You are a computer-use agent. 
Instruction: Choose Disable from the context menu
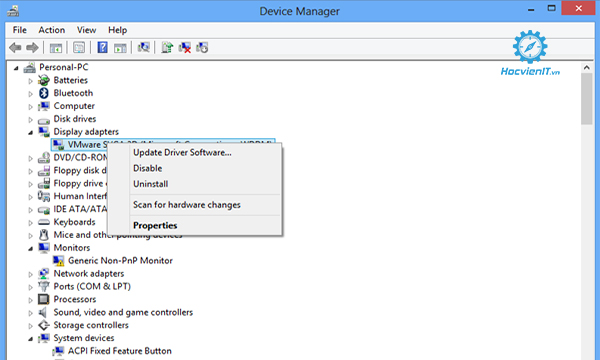coord(195,168)
